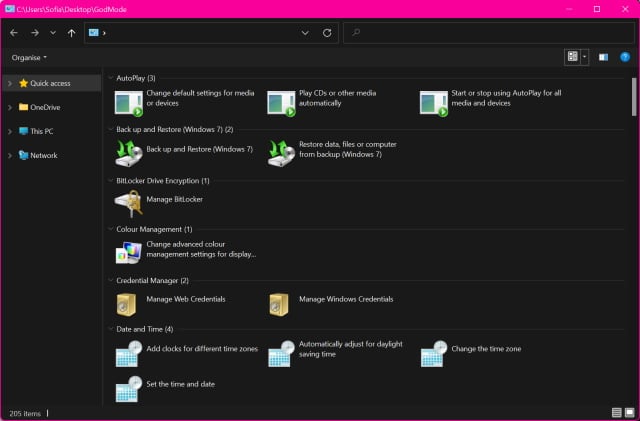640x421 pixels.
Task: Open Manage Windows Credentials
Action: pos(345,299)
